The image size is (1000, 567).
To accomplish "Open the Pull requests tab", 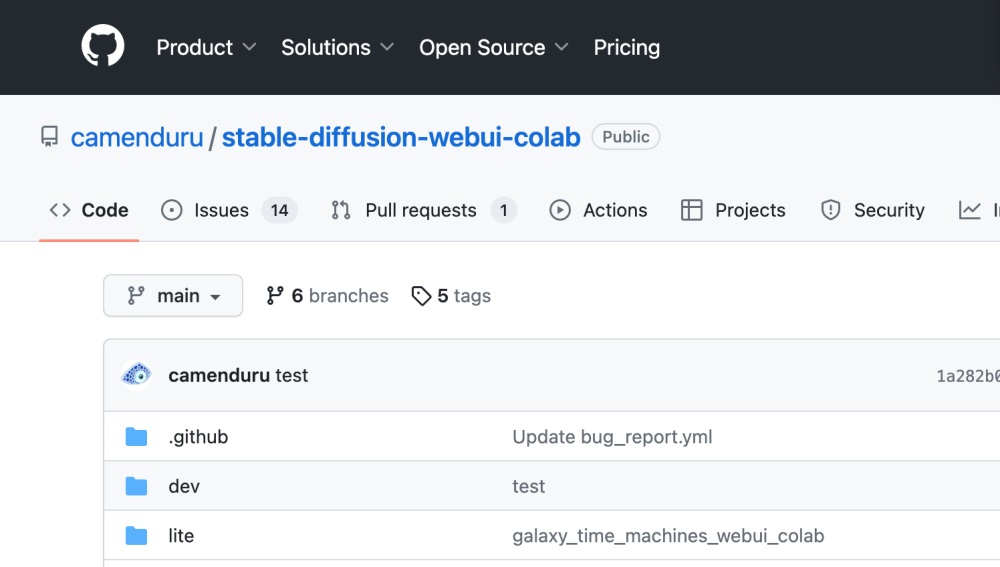I will 423,210.
